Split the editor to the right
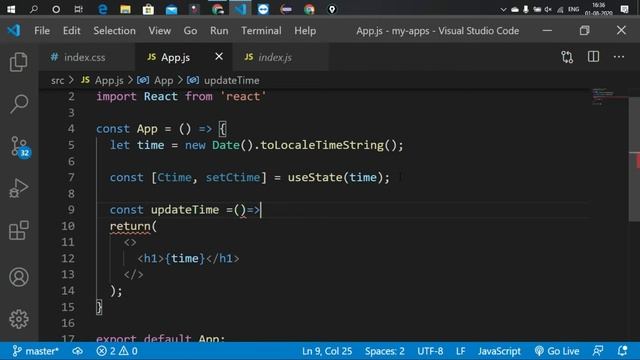 click(593, 57)
